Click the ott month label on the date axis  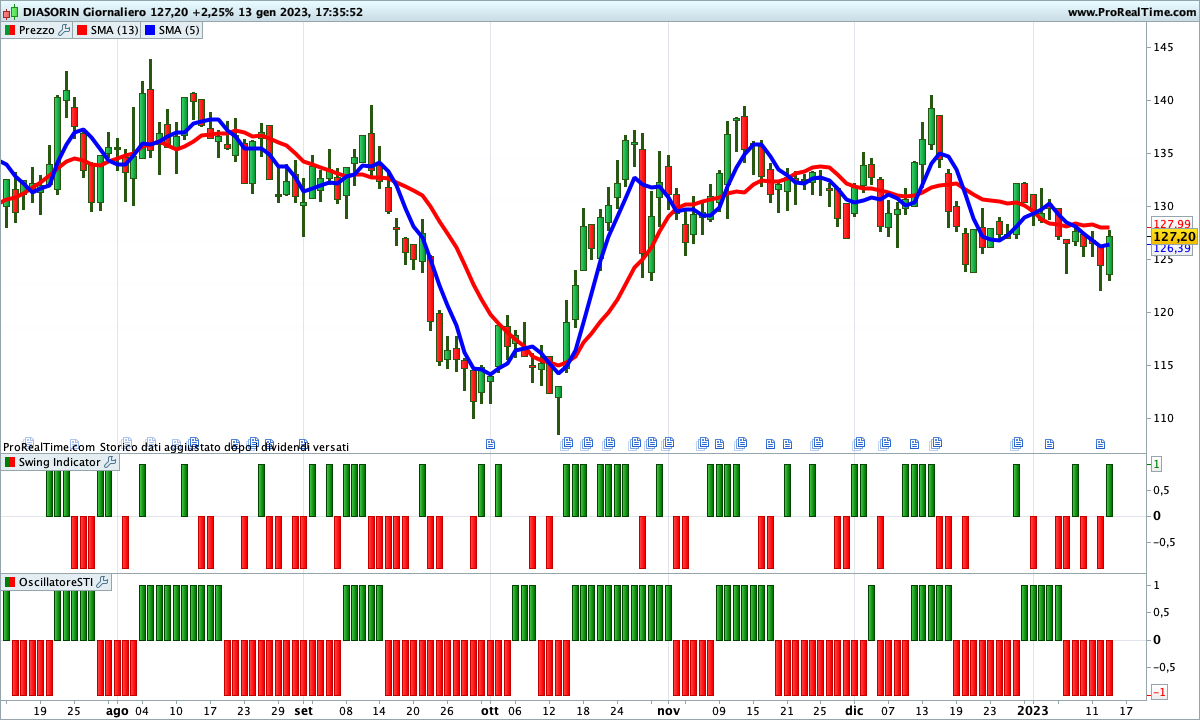(489, 711)
